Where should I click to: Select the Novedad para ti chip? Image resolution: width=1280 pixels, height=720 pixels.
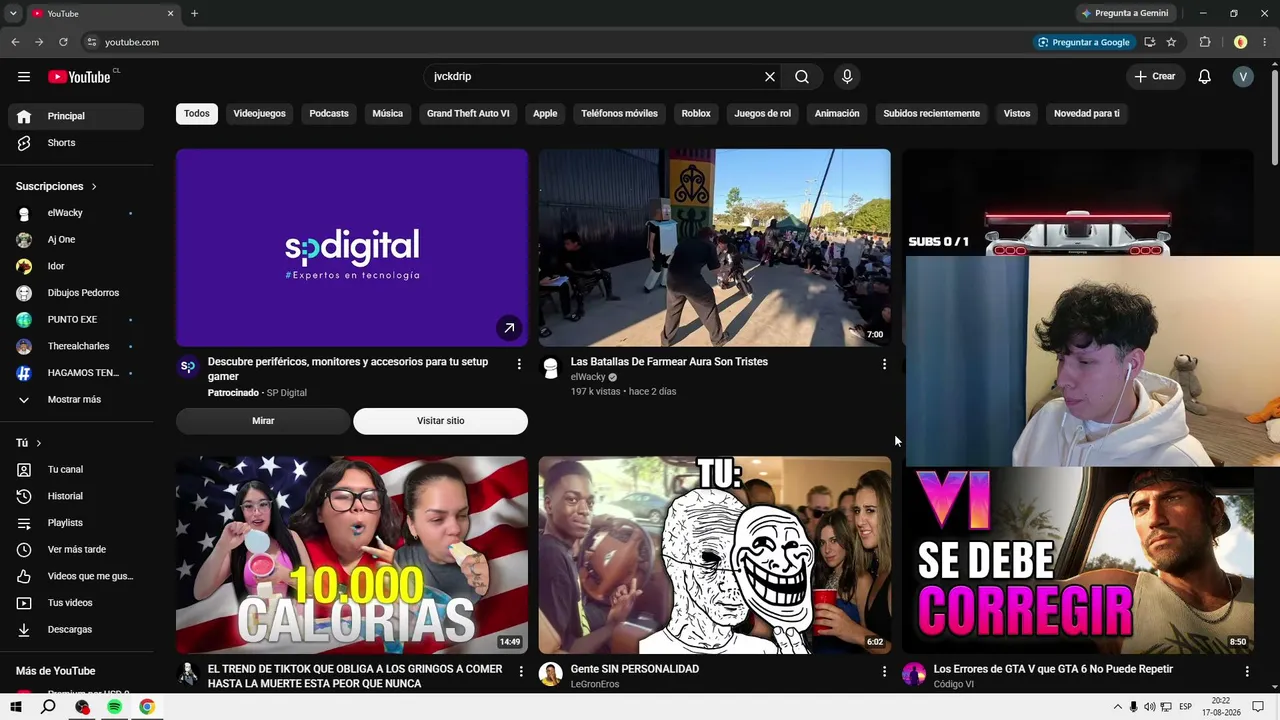(x=1087, y=114)
